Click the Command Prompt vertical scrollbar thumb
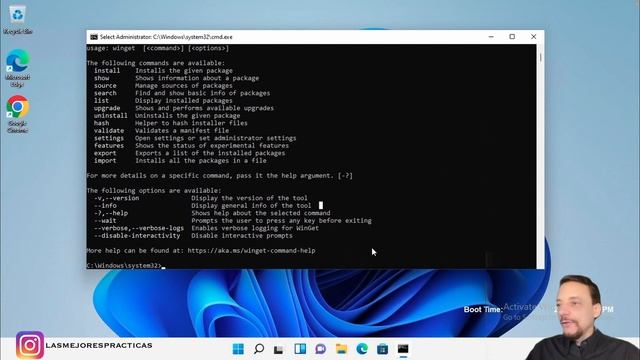 [540, 58]
